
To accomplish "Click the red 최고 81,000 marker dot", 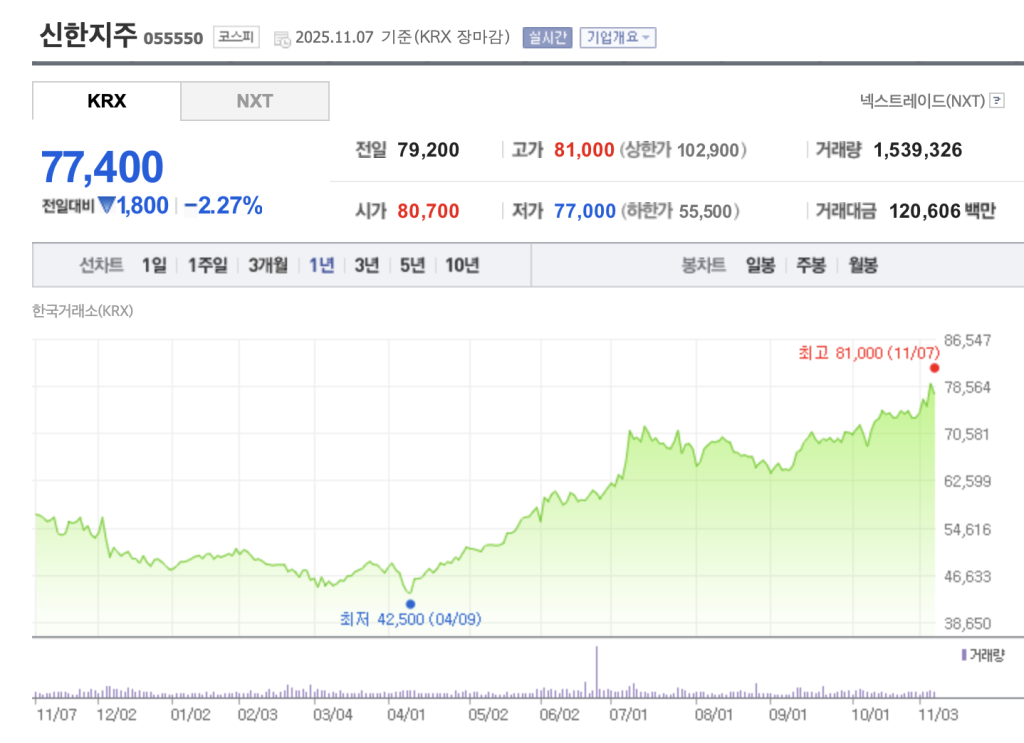I will pyautogui.click(x=935, y=368).
